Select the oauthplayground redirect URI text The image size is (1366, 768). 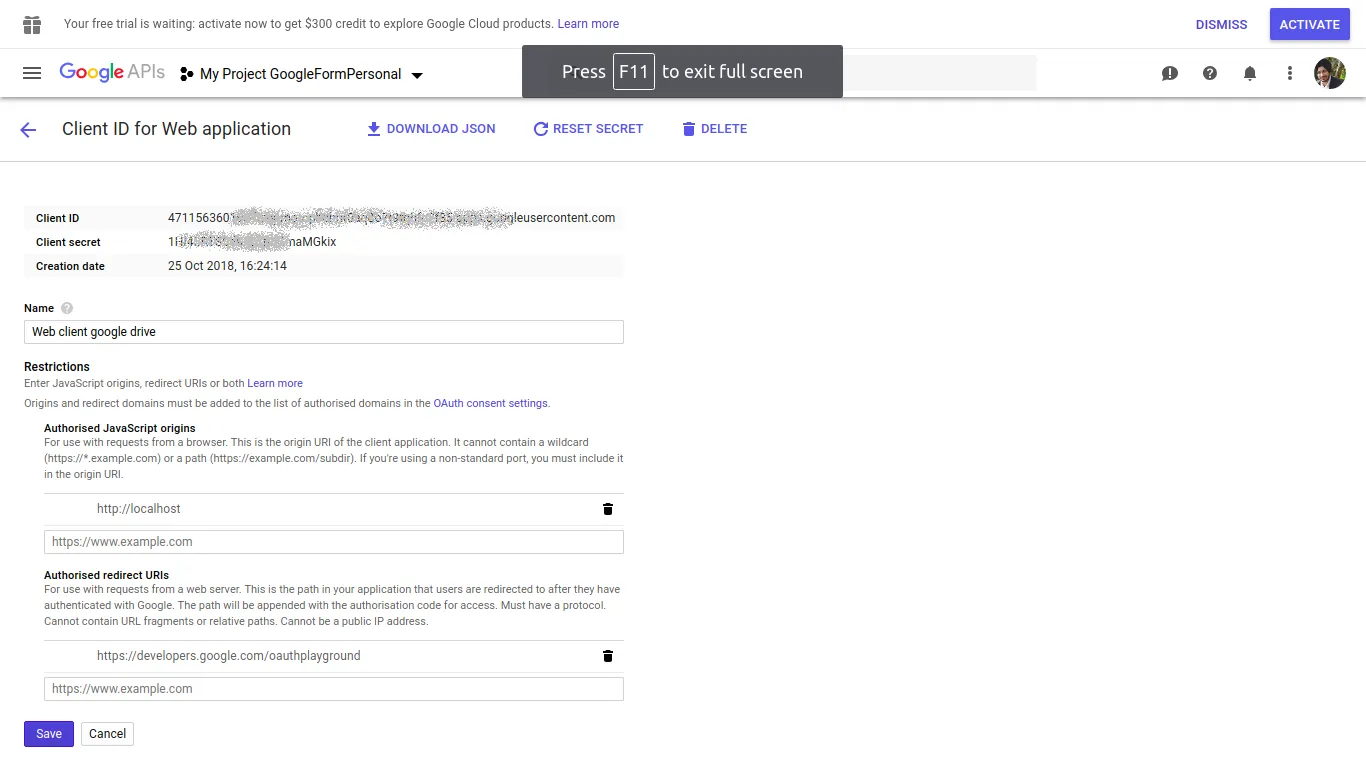(x=229, y=656)
